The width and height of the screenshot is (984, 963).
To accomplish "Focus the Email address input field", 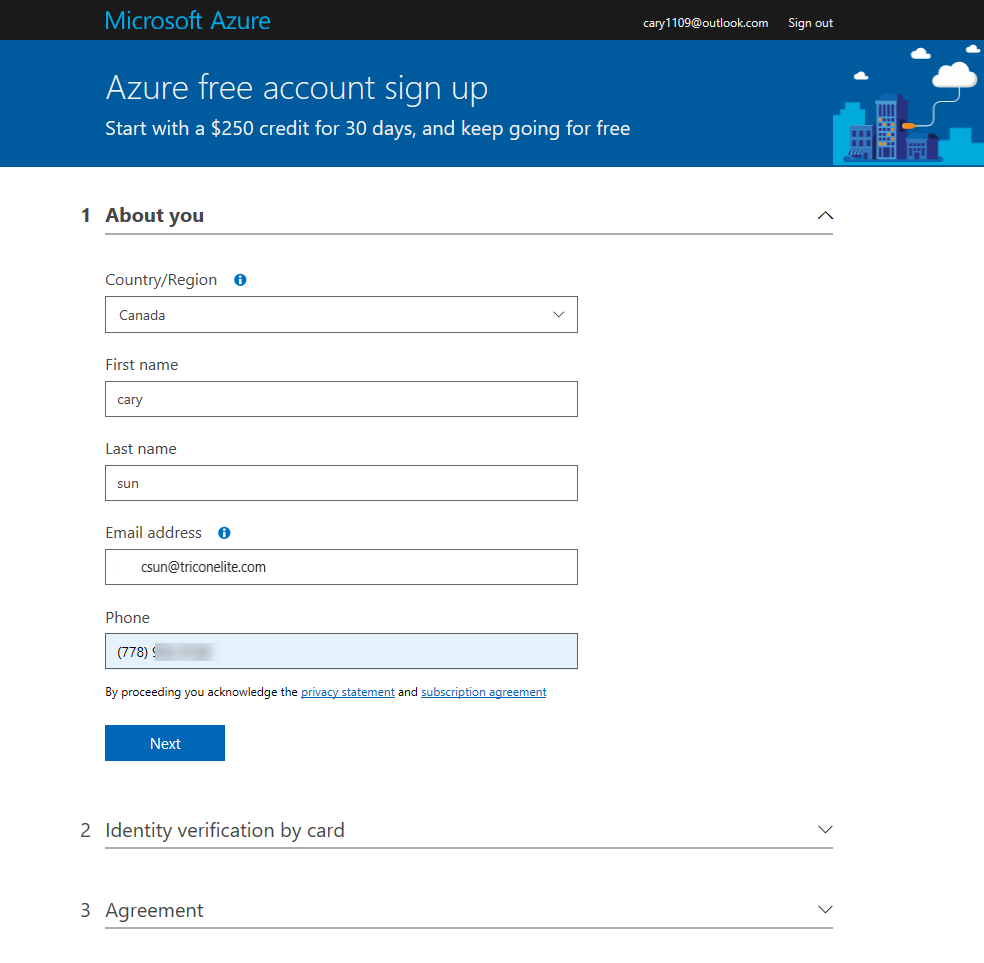I will click(x=341, y=567).
